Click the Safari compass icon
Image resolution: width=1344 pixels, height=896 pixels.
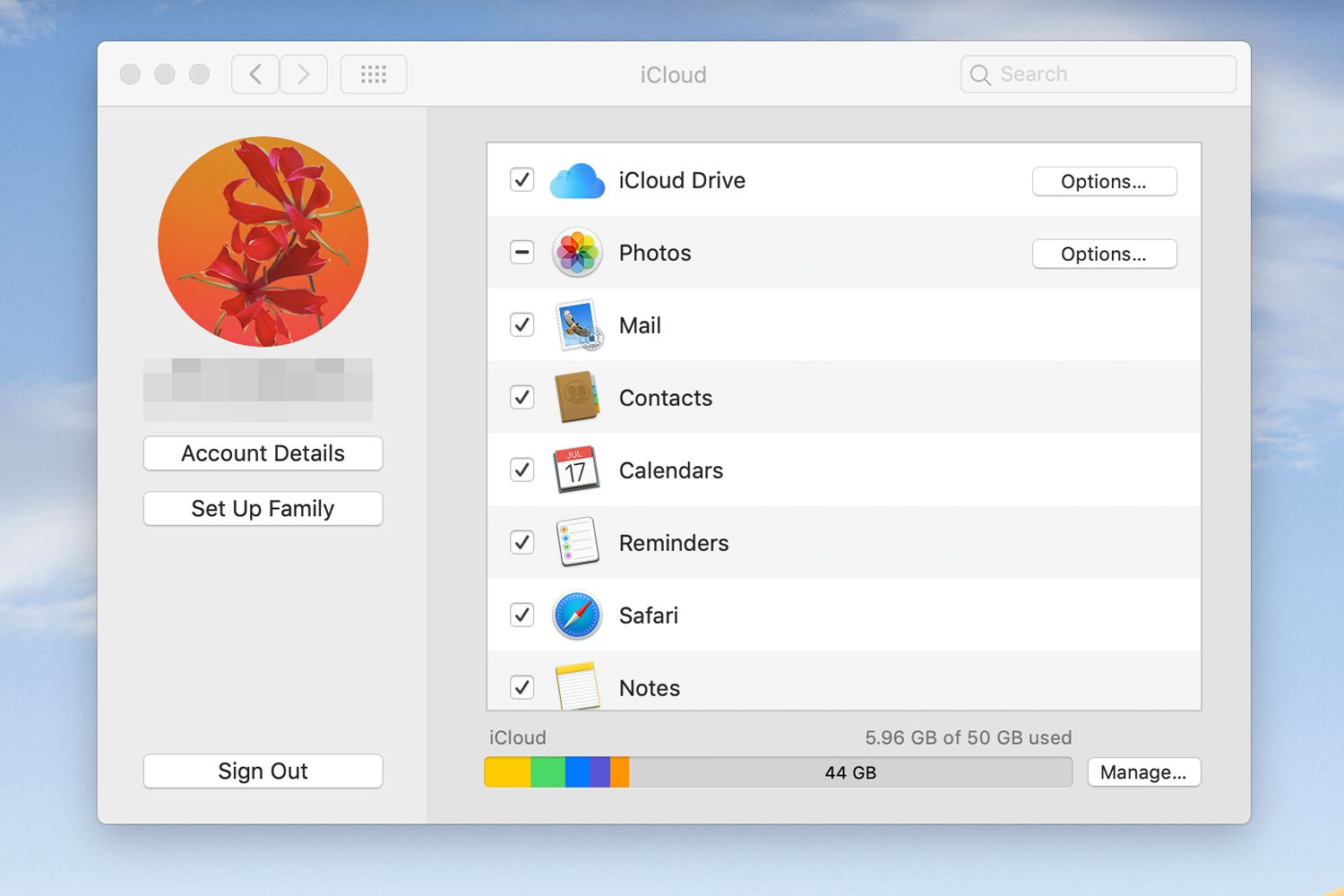[577, 615]
